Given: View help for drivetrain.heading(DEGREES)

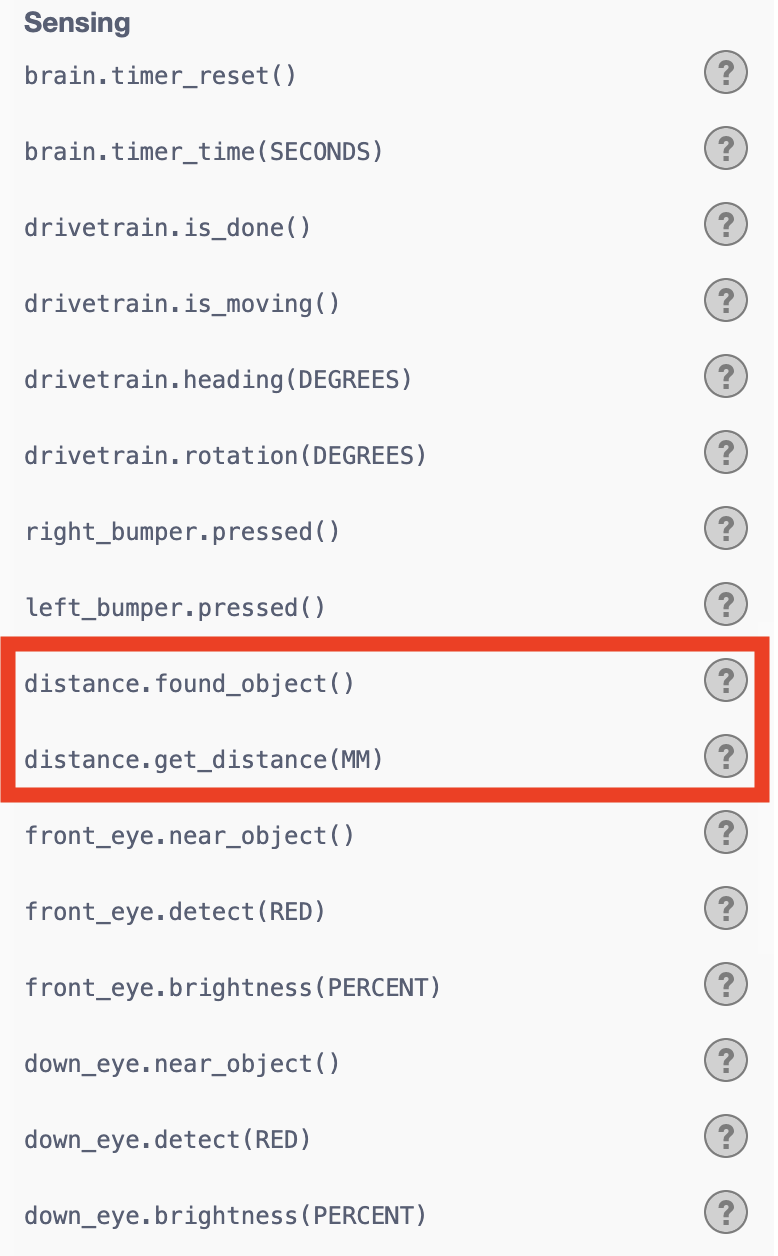Looking at the screenshot, I should click(x=726, y=378).
